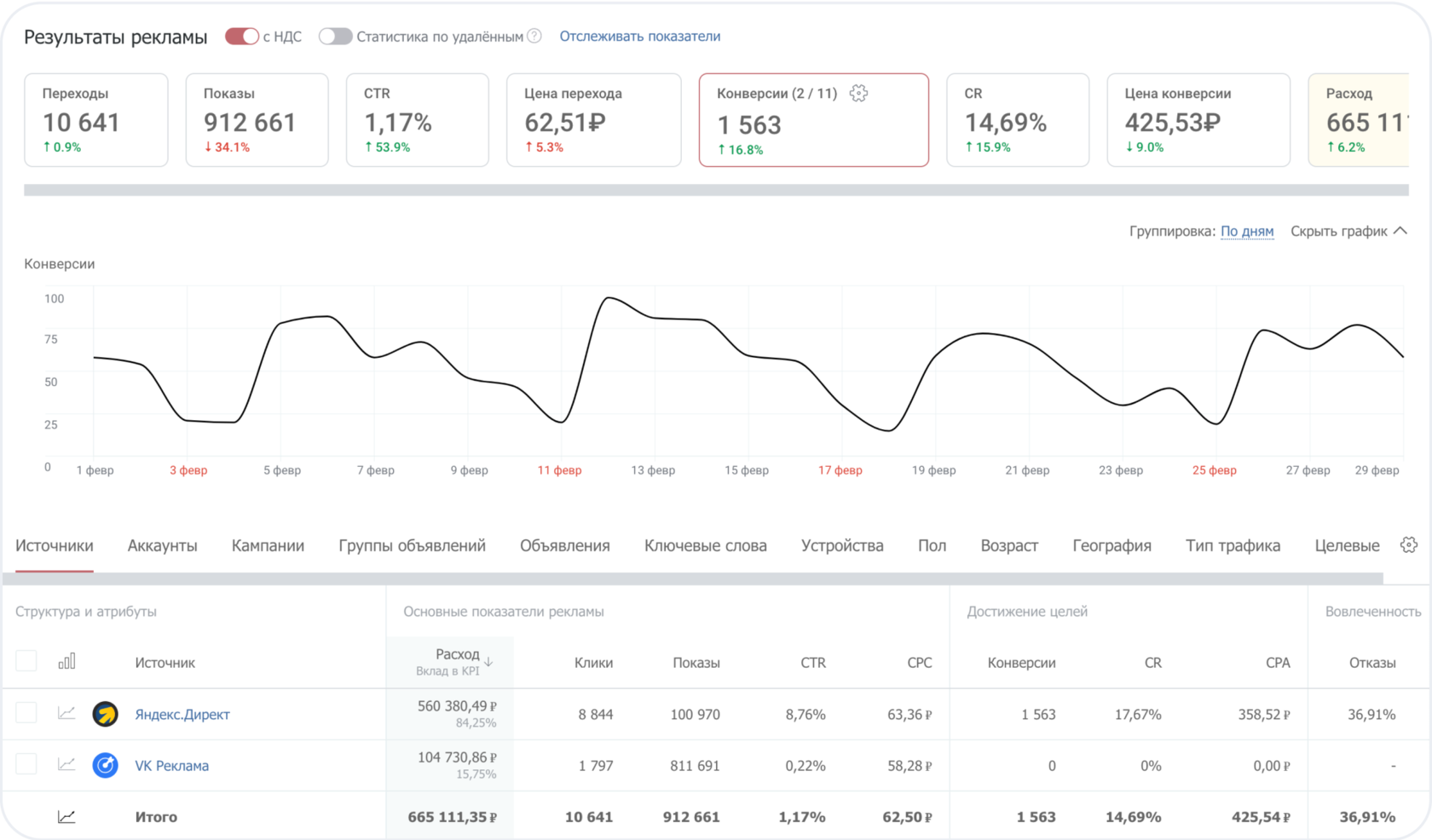Screen dimensions: 1432x840
Task: Select the Переходы metric card
Action: (96, 120)
